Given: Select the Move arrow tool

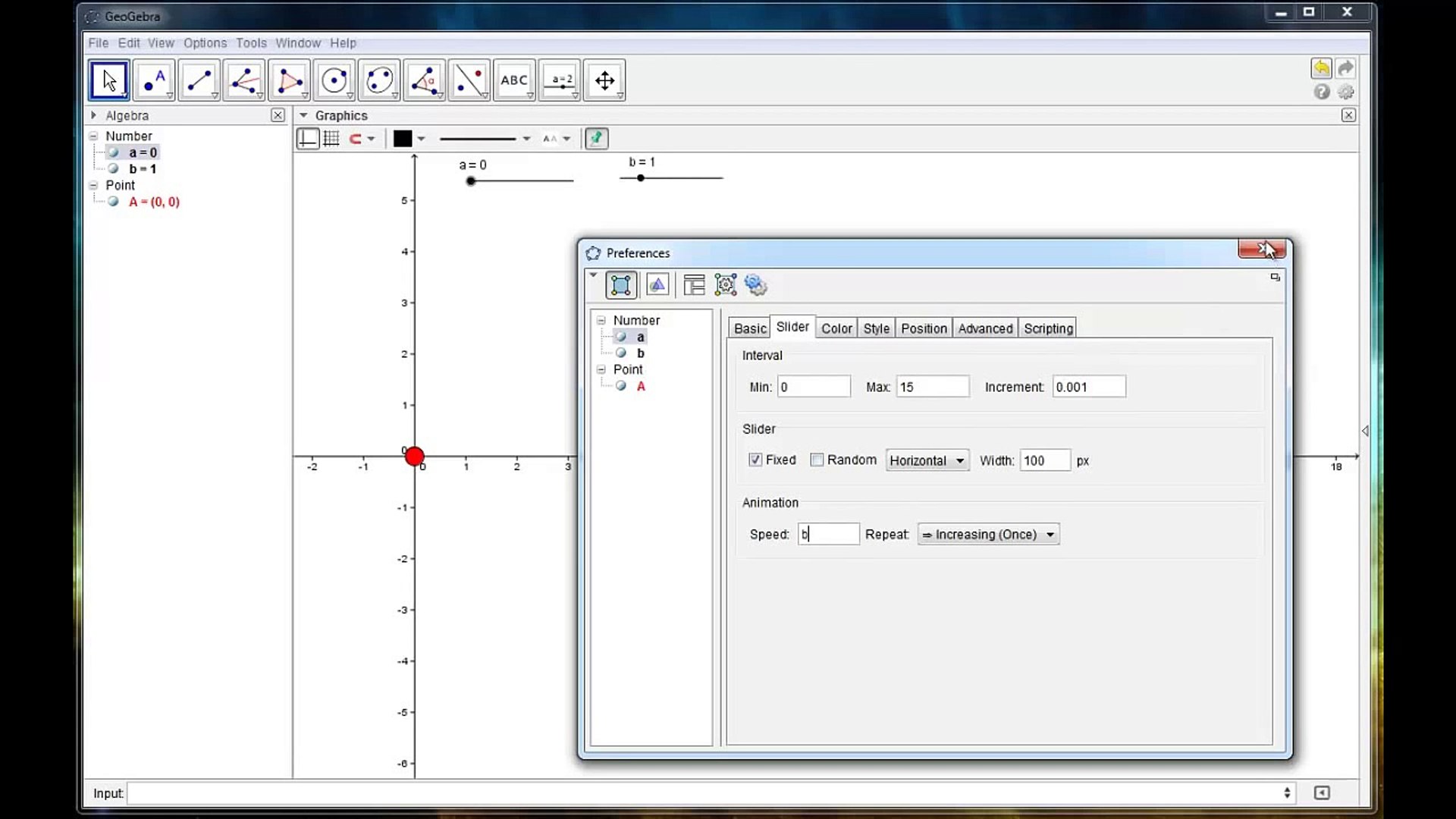Looking at the screenshot, I should coord(109,80).
